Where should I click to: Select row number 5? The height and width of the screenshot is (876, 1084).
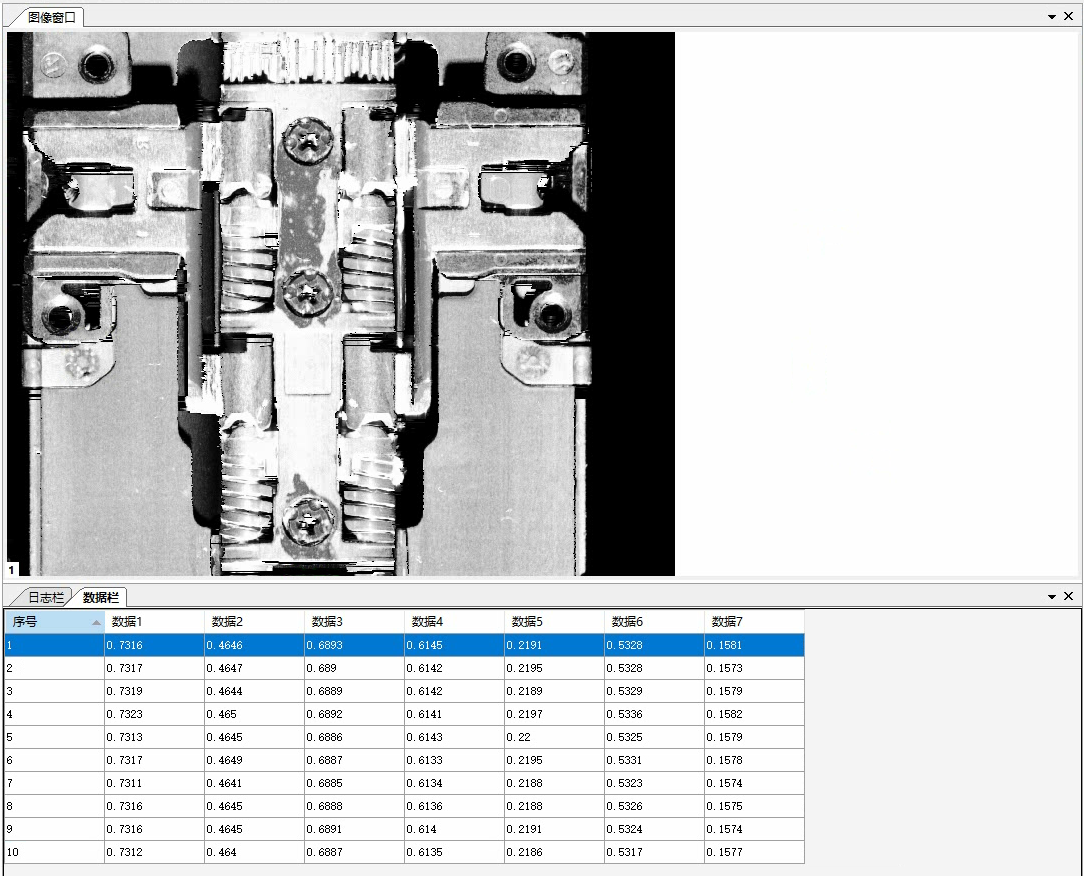click(55, 737)
